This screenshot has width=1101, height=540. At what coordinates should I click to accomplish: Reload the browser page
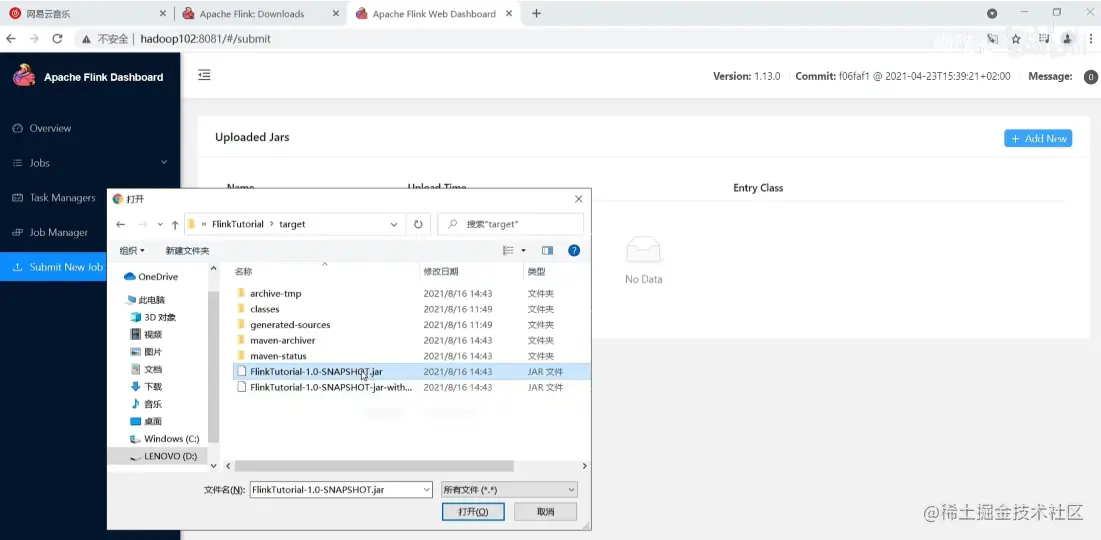57,39
